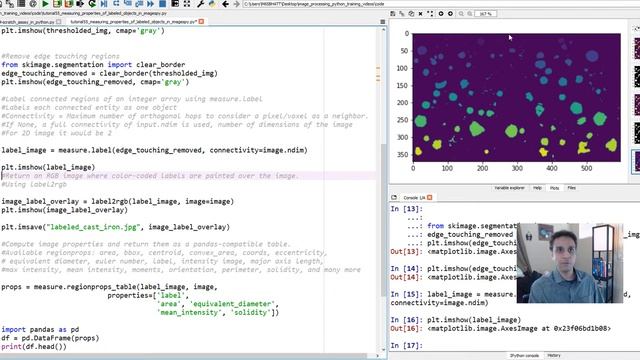Click 'from skimage.segmentation import clear_border' line in editor
This screenshot has height=360, width=640.
point(93,64)
